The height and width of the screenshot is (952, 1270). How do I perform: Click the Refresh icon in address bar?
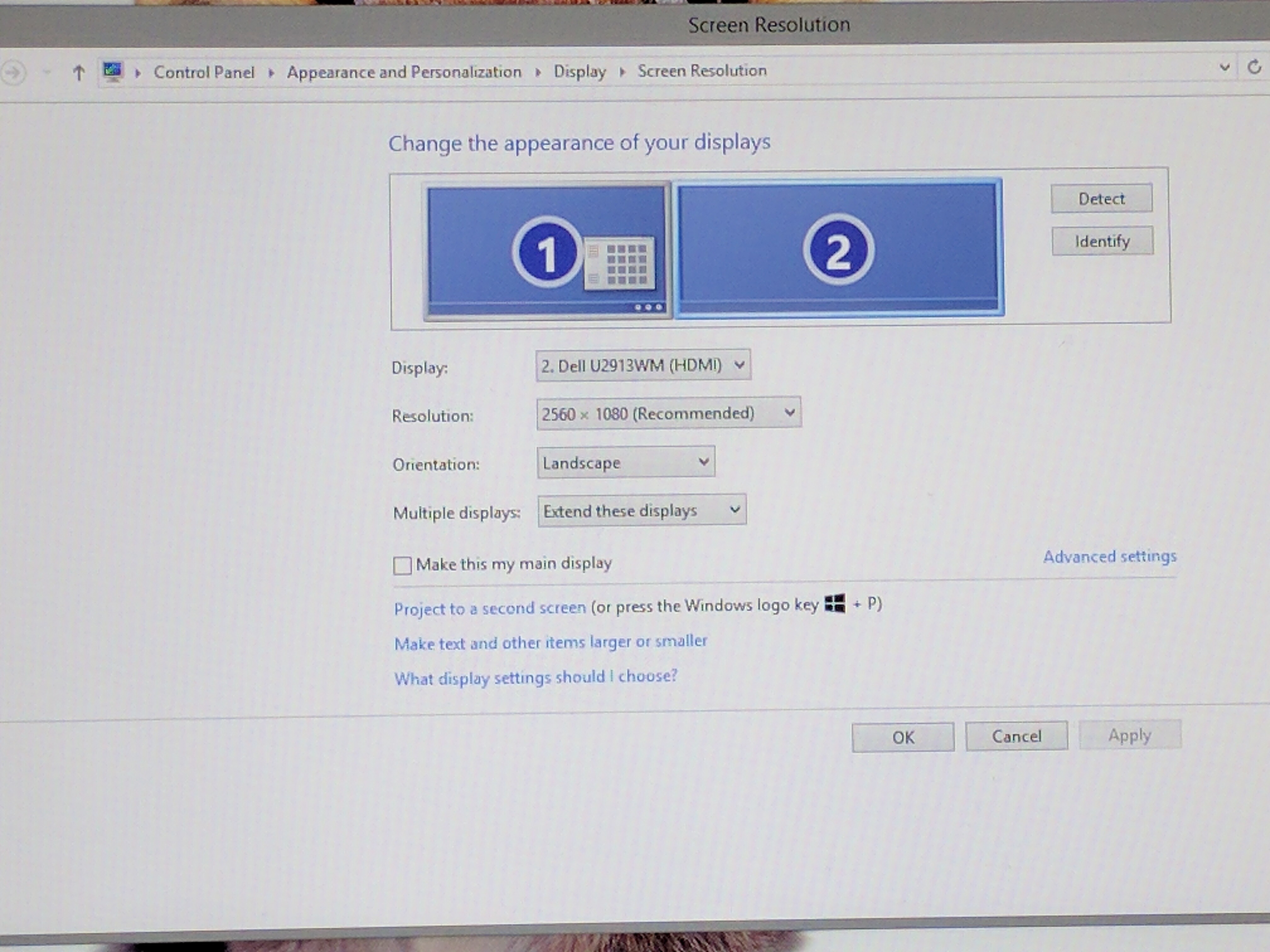pos(1254,68)
